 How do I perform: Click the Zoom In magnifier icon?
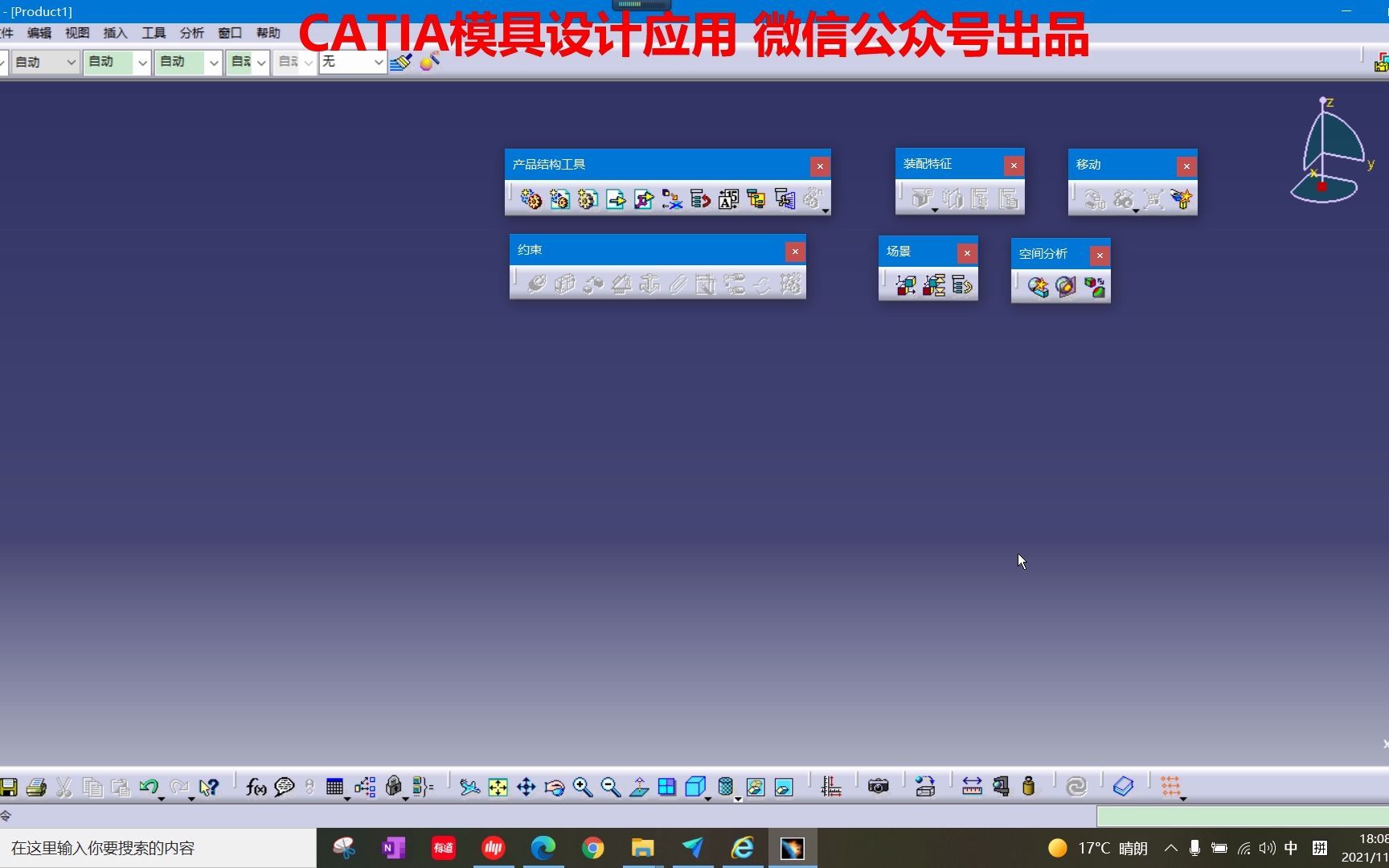click(582, 787)
